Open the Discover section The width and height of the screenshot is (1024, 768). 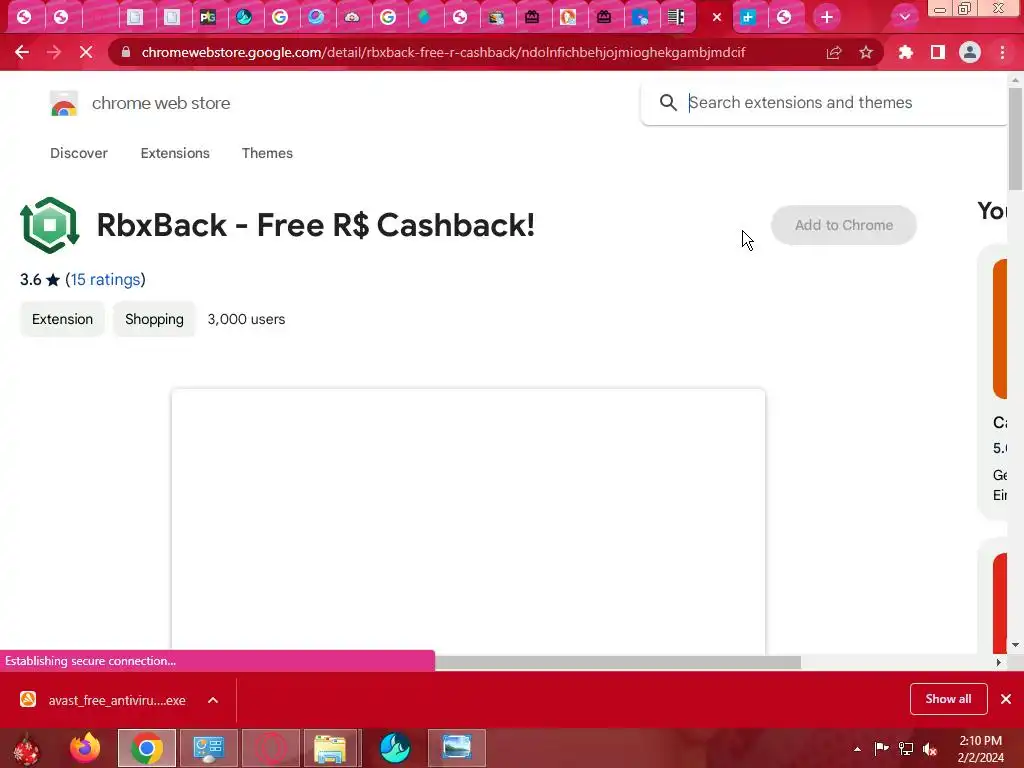click(79, 153)
